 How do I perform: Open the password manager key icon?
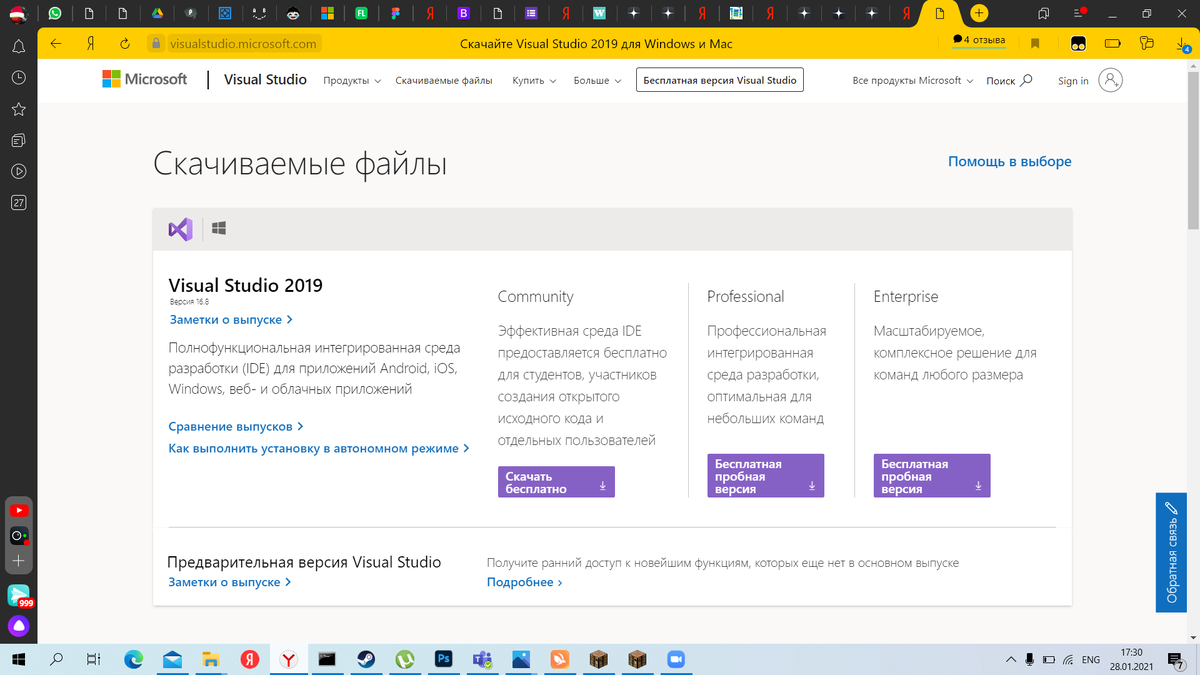pyautogui.click(x=1148, y=43)
